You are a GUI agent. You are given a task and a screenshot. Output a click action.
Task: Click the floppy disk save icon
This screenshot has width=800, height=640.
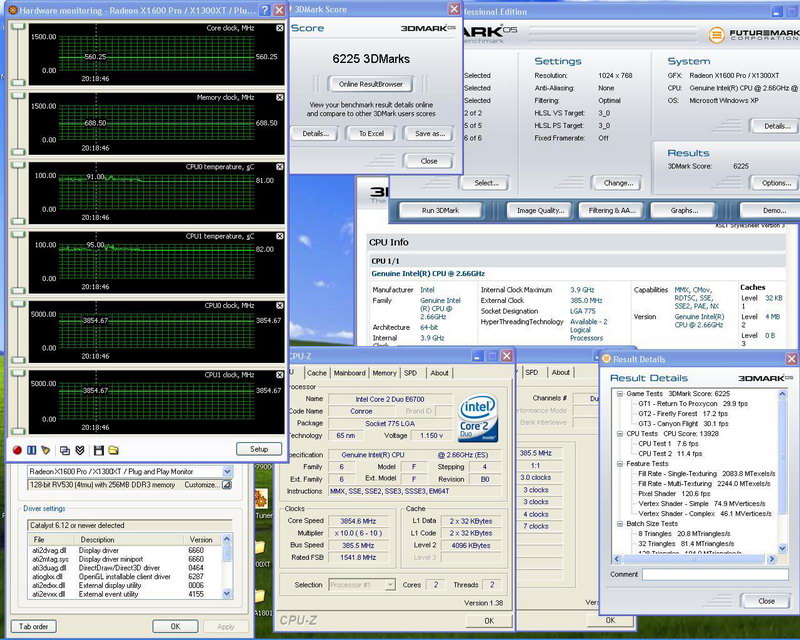[98, 450]
